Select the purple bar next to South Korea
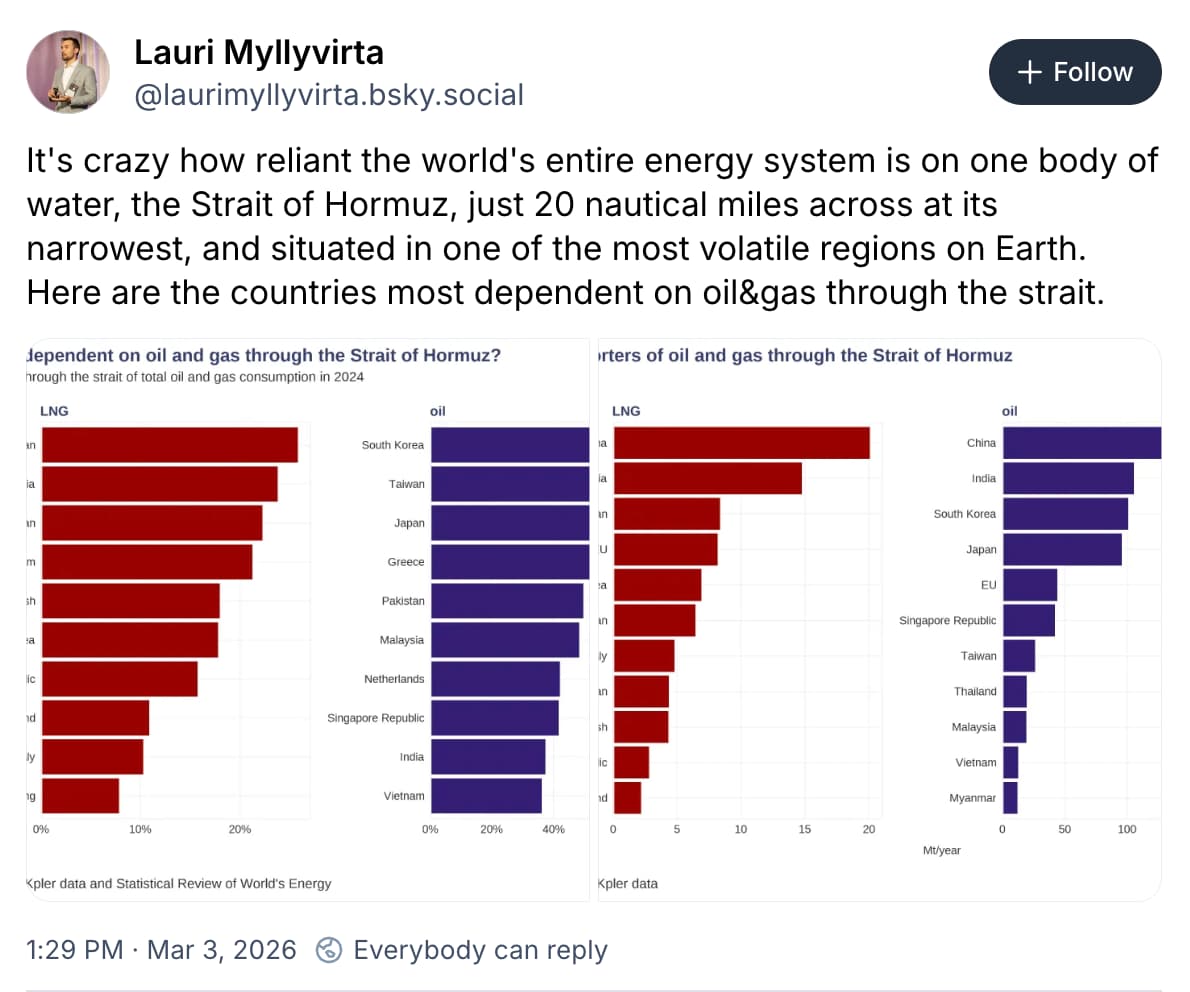The height and width of the screenshot is (992, 1190). tap(510, 445)
